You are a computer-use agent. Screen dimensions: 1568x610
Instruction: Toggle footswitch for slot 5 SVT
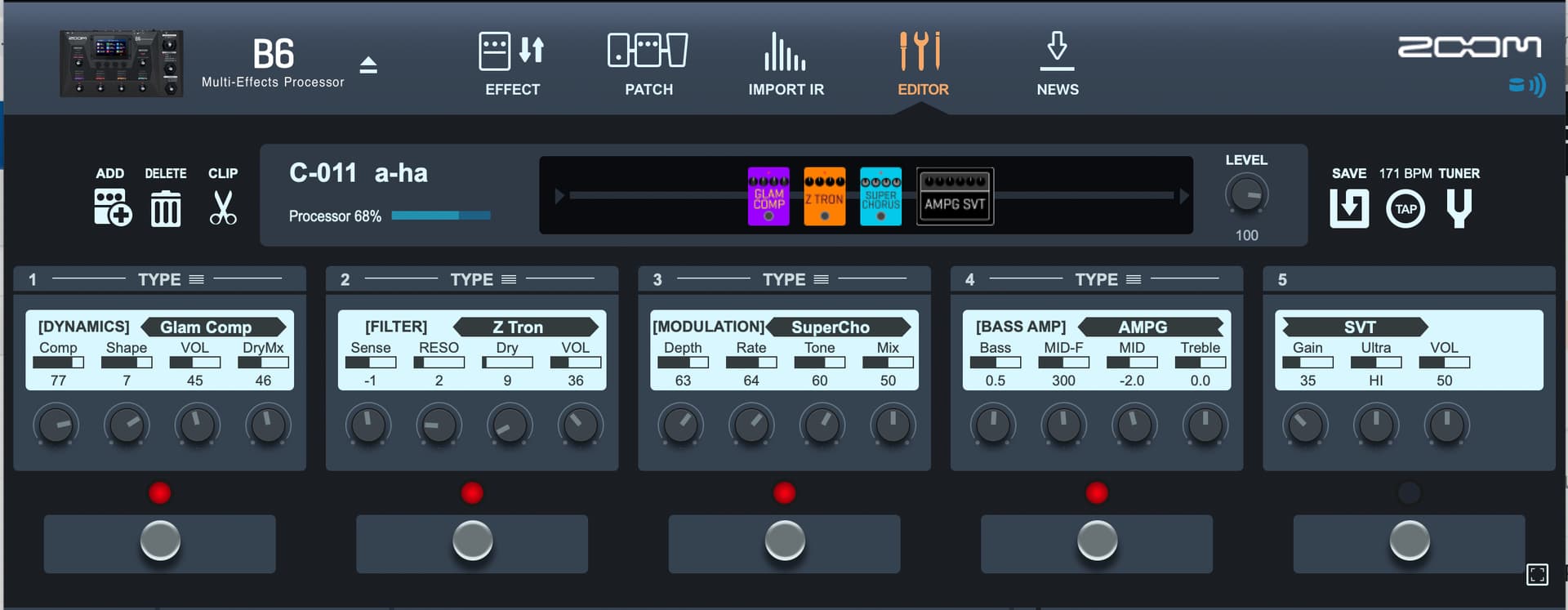pyautogui.click(x=1410, y=541)
